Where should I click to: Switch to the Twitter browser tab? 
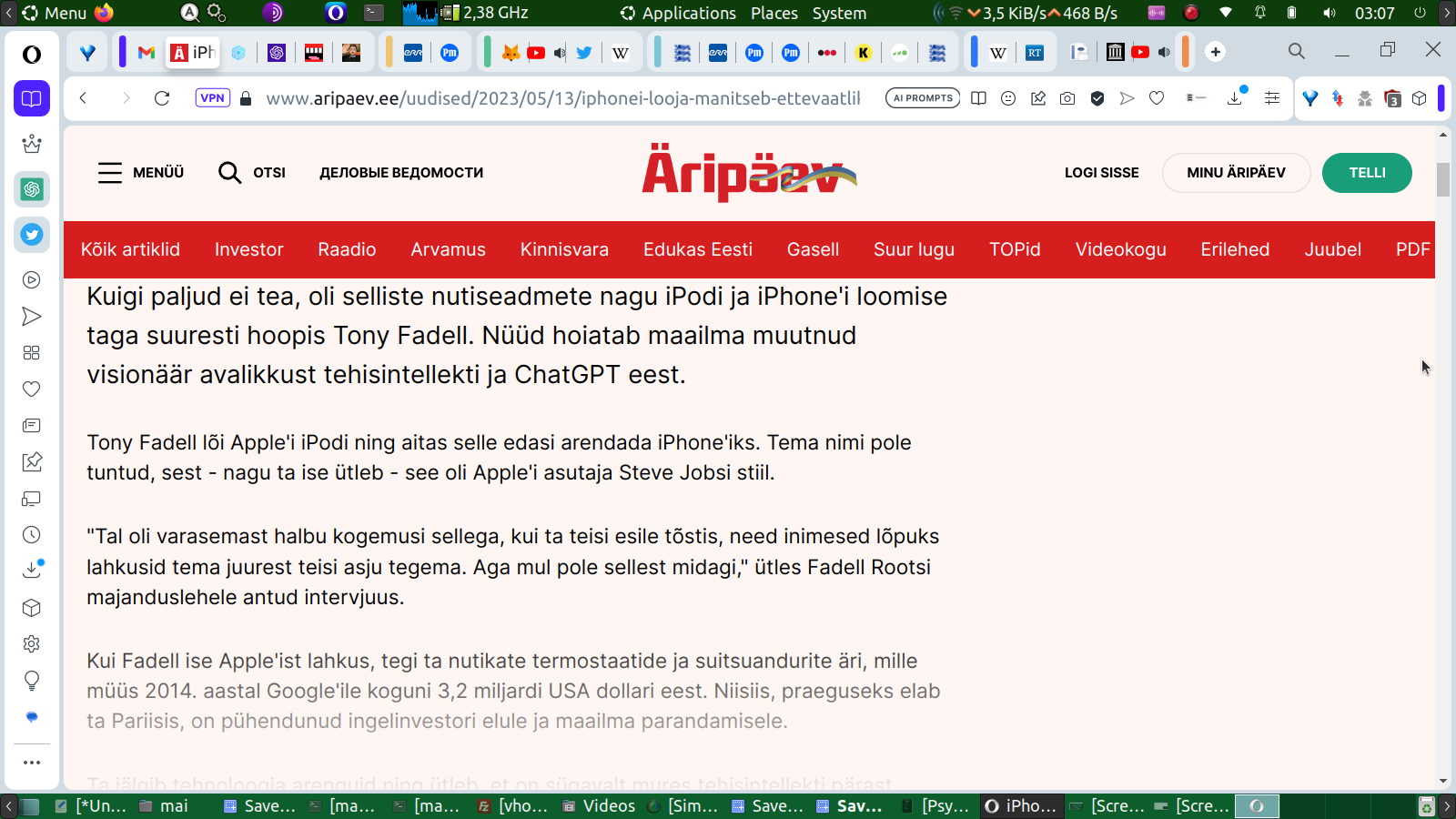(x=584, y=53)
